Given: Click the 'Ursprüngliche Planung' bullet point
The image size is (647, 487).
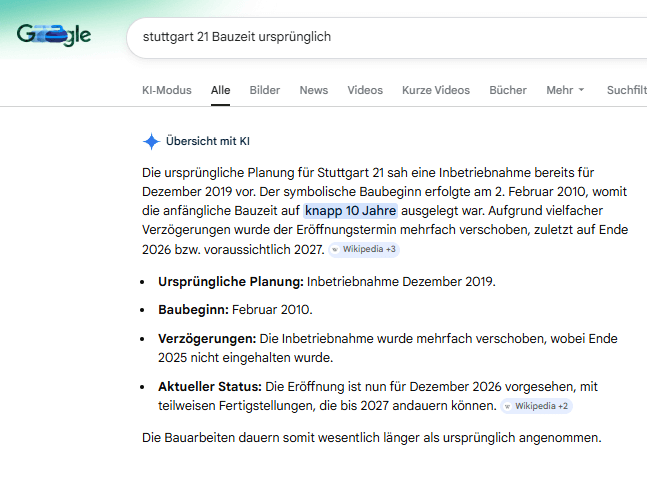Looking at the screenshot, I should tap(325, 281).
